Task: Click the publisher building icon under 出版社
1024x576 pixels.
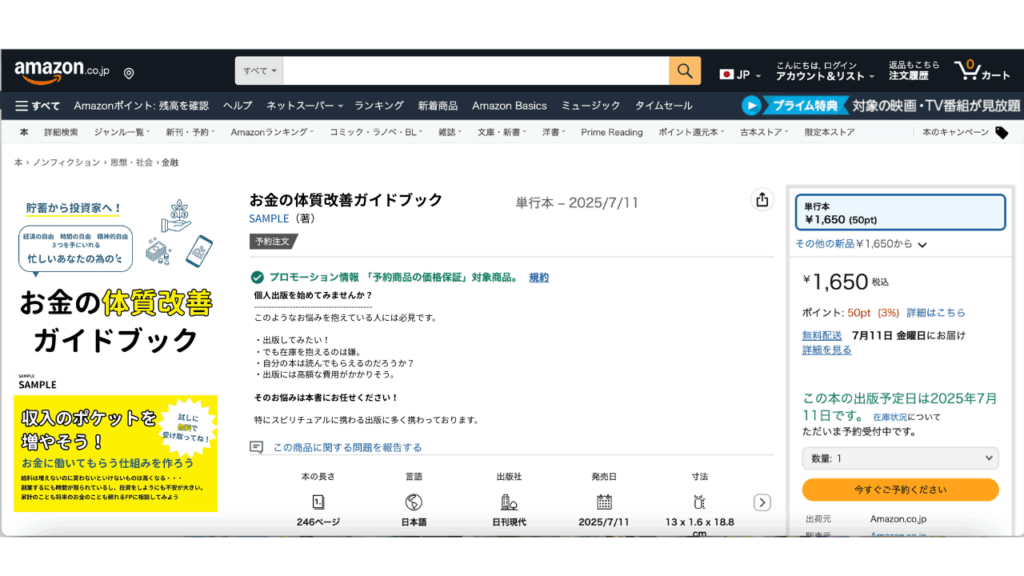Action: 509,502
